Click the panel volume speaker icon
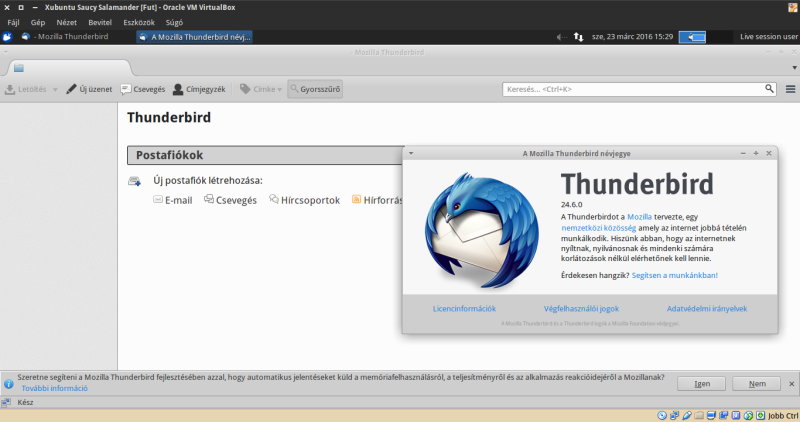 click(561, 37)
